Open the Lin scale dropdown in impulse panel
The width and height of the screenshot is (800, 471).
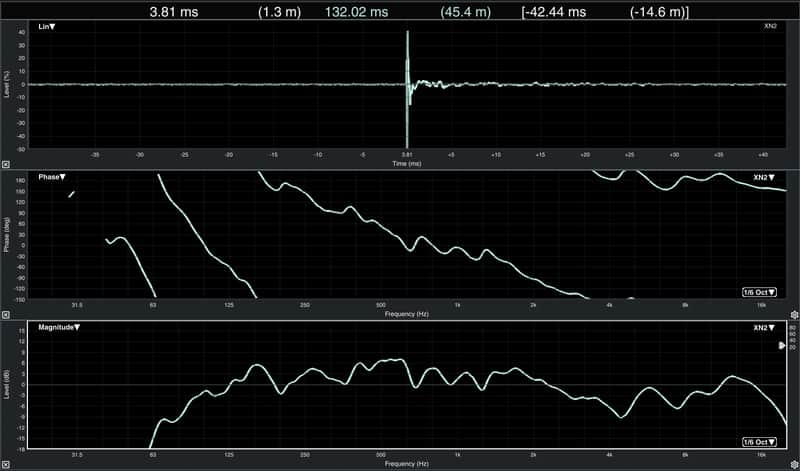(x=46, y=27)
